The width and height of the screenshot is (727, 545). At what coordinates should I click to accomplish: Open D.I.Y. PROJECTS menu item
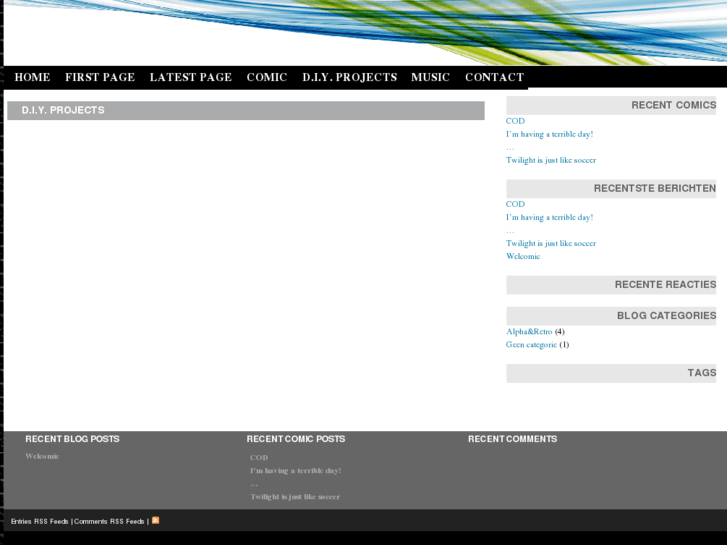click(x=349, y=77)
